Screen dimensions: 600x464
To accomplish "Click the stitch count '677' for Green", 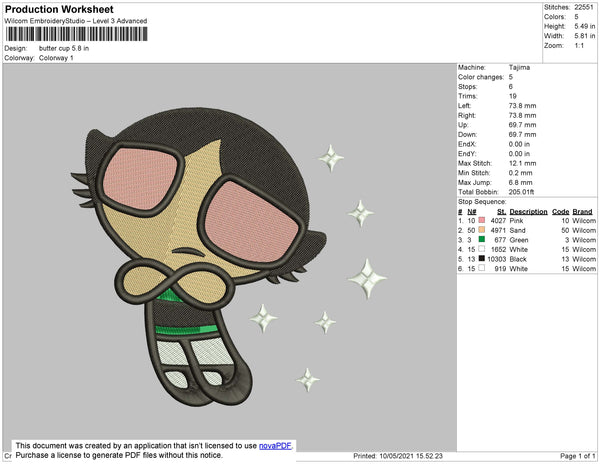I will click(x=500, y=240).
